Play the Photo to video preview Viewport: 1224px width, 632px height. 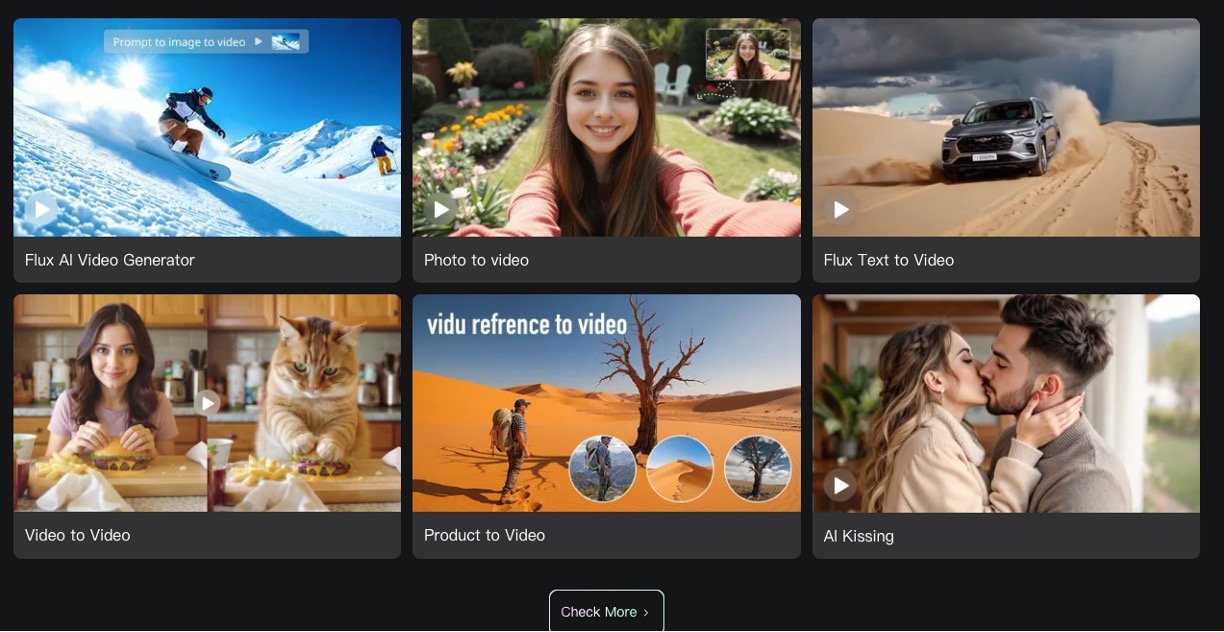click(441, 209)
